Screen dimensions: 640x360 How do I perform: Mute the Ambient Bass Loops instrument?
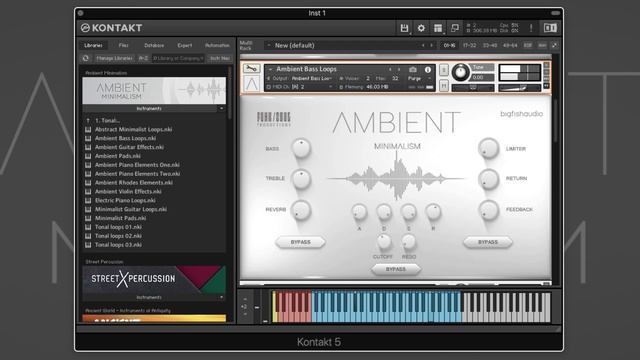pyautogui.click(x=444, y=85)
